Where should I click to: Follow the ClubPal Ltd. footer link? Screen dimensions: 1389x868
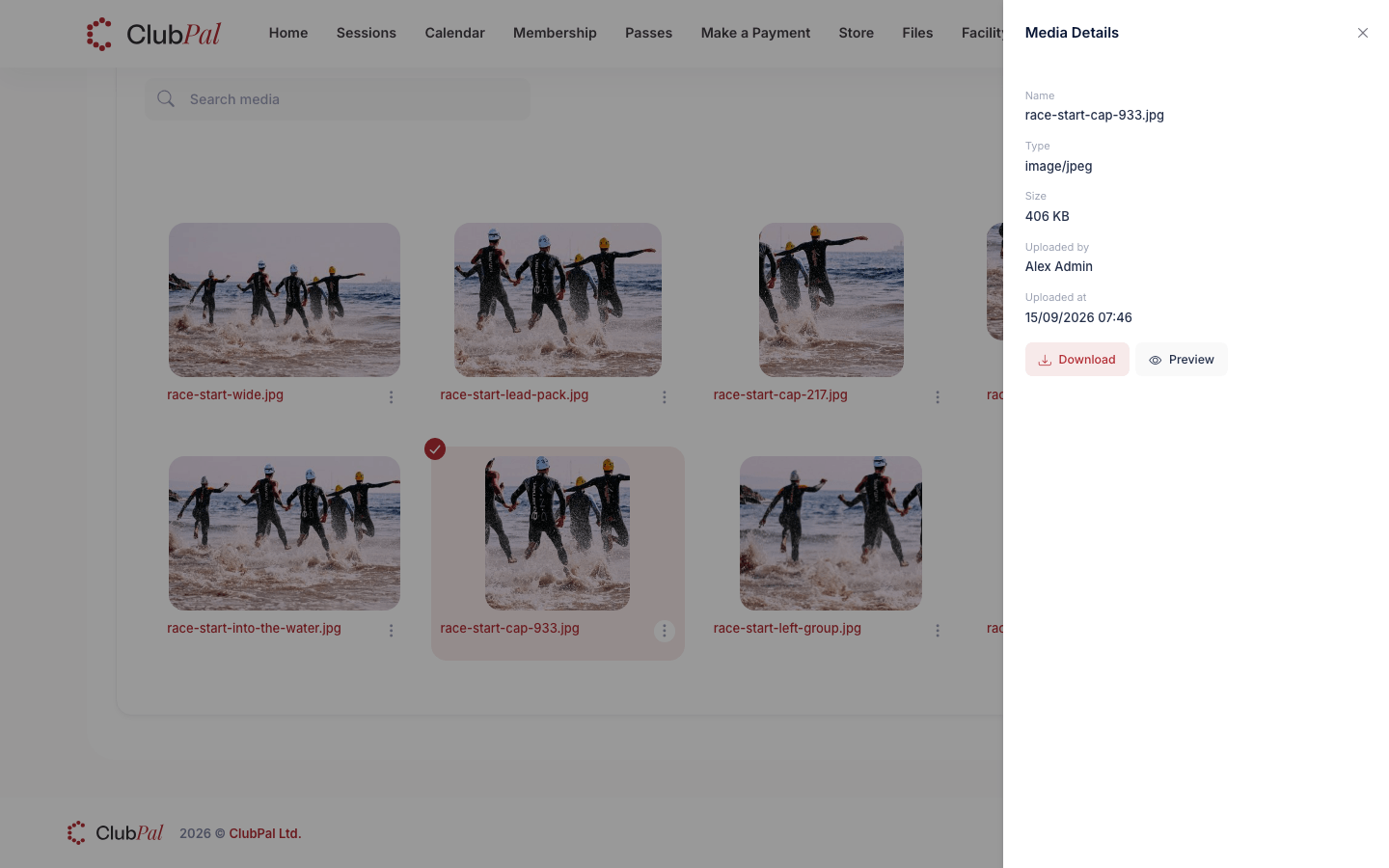click(x=265, y=833)
